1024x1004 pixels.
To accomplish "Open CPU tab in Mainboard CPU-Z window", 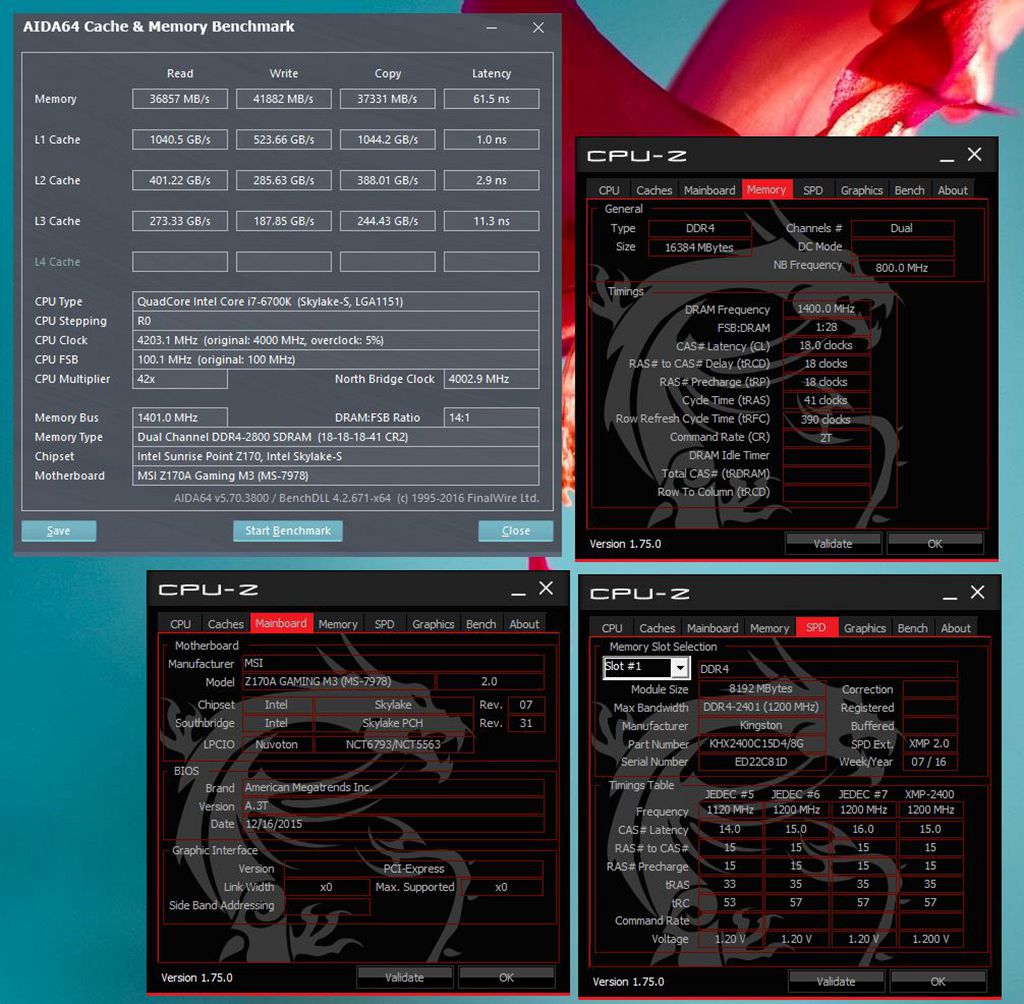I will click(x=180, y=624).
